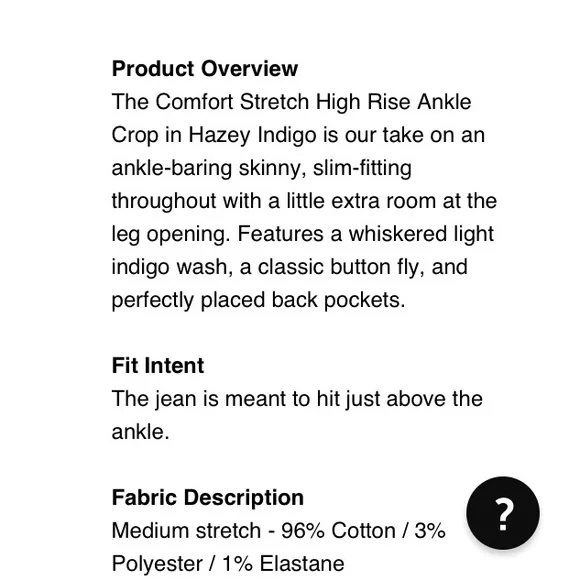Click the words leg opening
580x580 pixels.
(171, 234)
